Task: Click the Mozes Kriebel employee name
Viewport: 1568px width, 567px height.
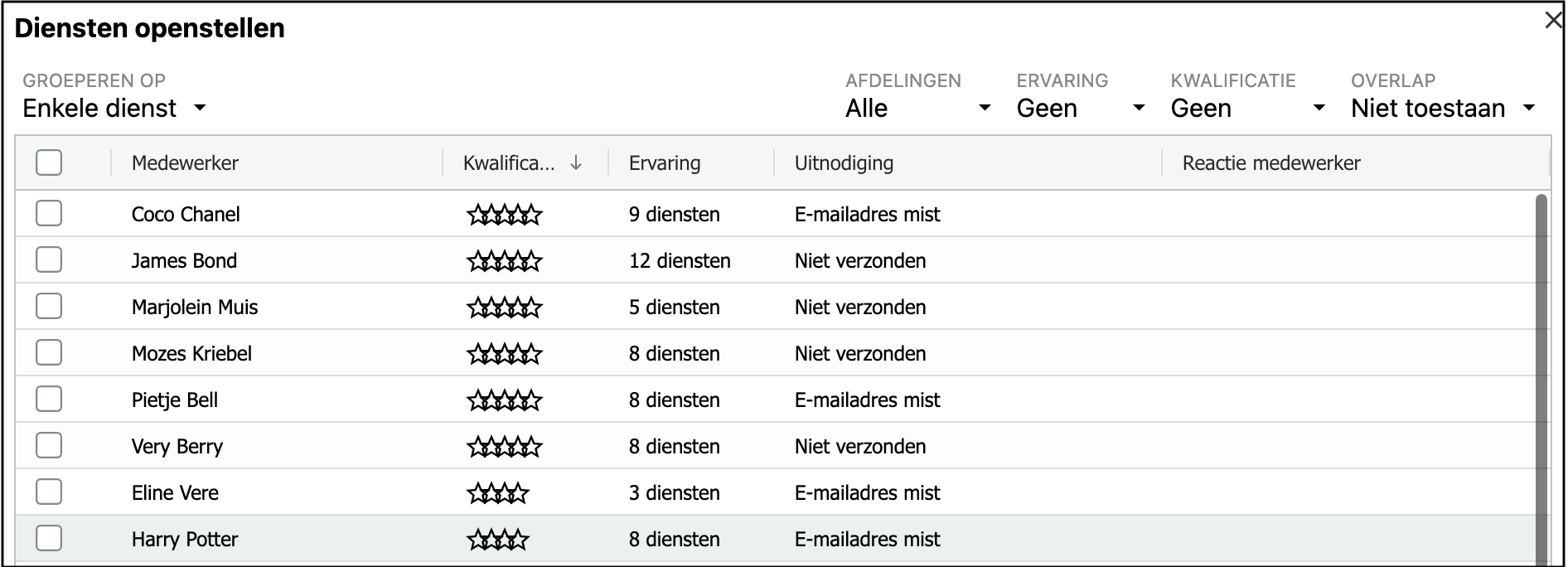Action: 191,354
